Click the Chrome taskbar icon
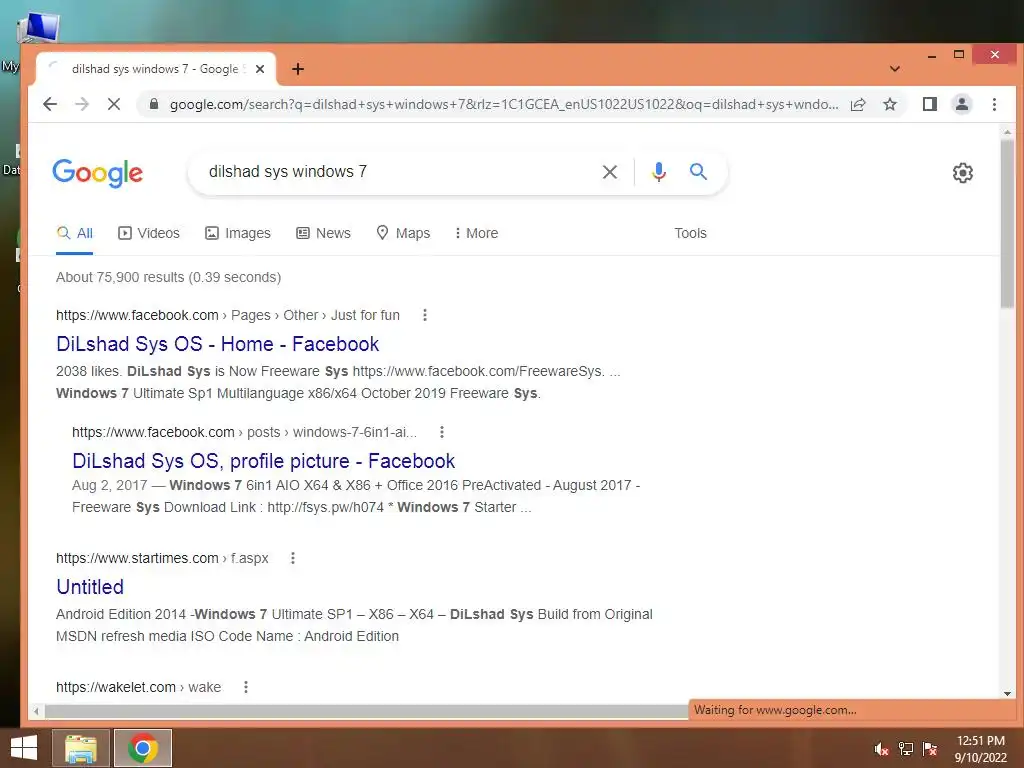 point(143,748)
